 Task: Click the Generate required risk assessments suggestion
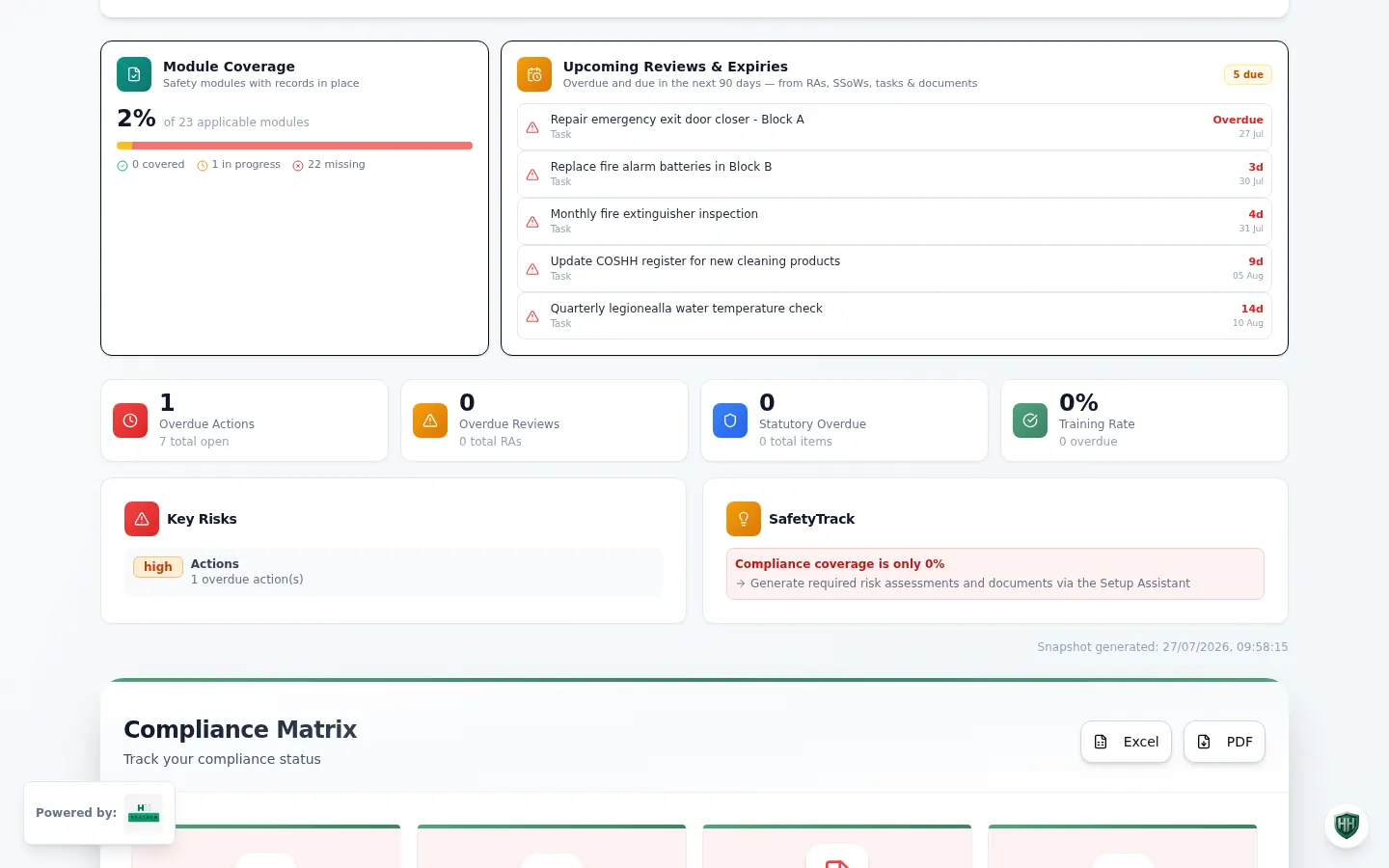(x=970, y=583)
